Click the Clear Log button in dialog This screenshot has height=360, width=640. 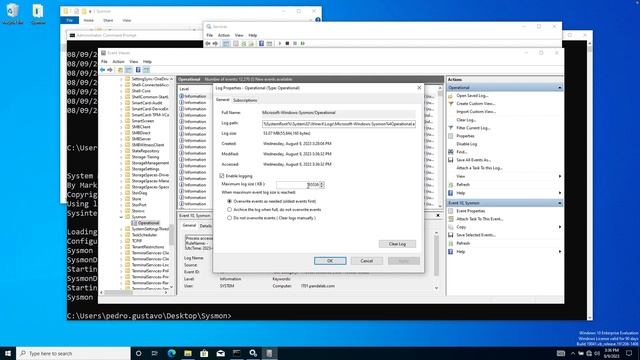click(x=397, y=244)
